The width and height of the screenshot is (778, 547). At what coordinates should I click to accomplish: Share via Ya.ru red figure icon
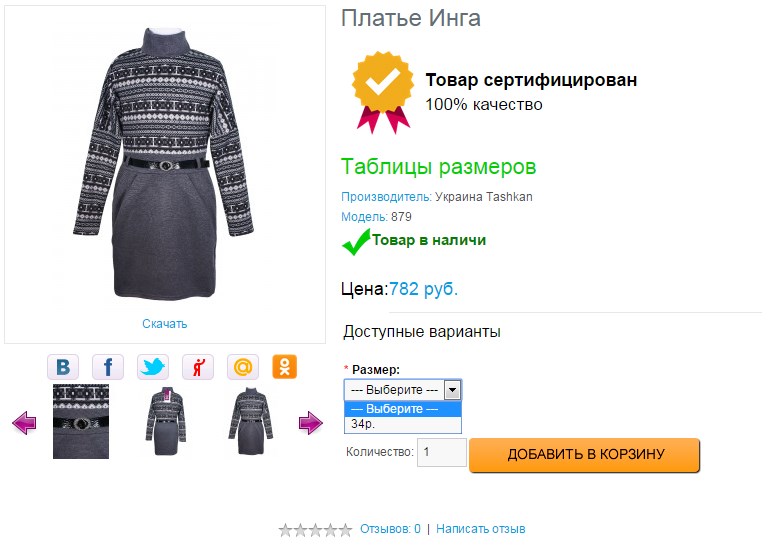point(198,367)
